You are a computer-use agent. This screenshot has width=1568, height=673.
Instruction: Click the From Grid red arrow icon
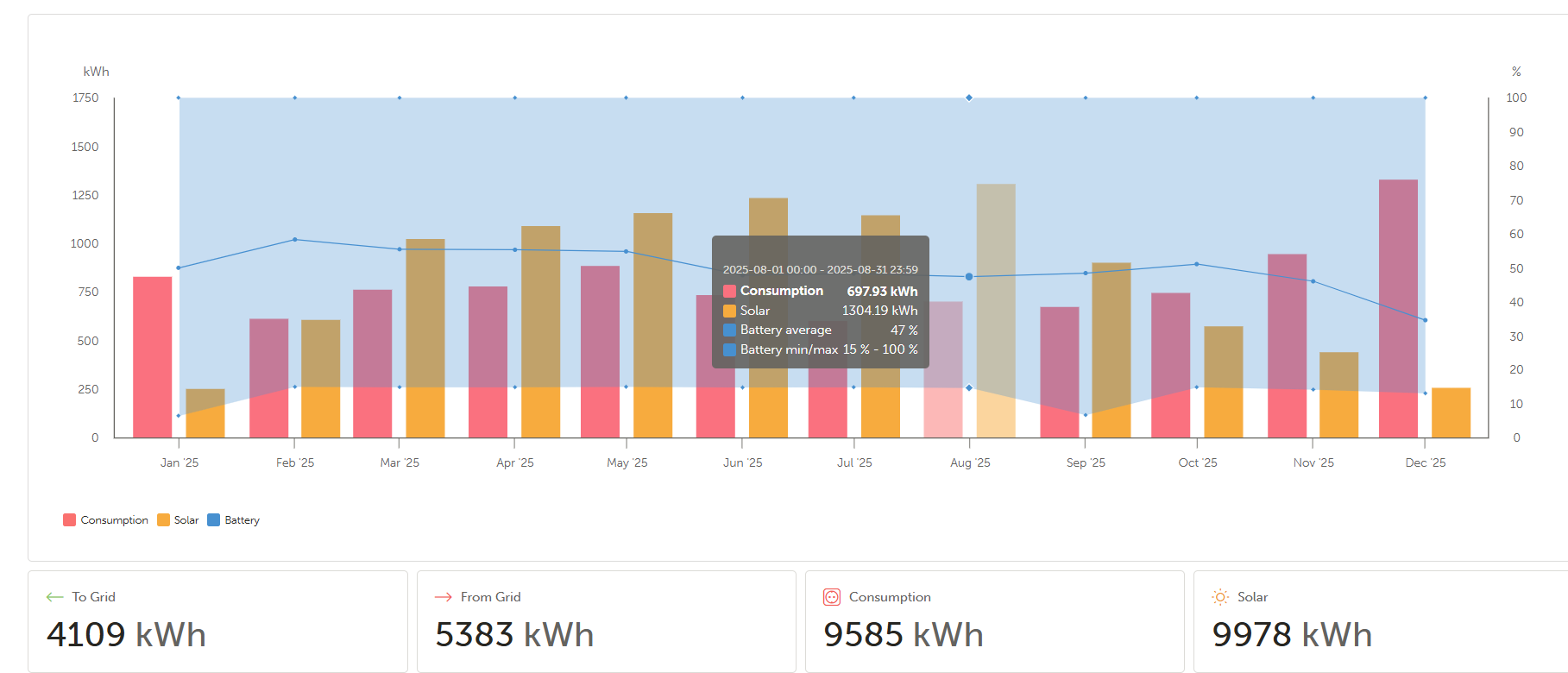[444, 597]
